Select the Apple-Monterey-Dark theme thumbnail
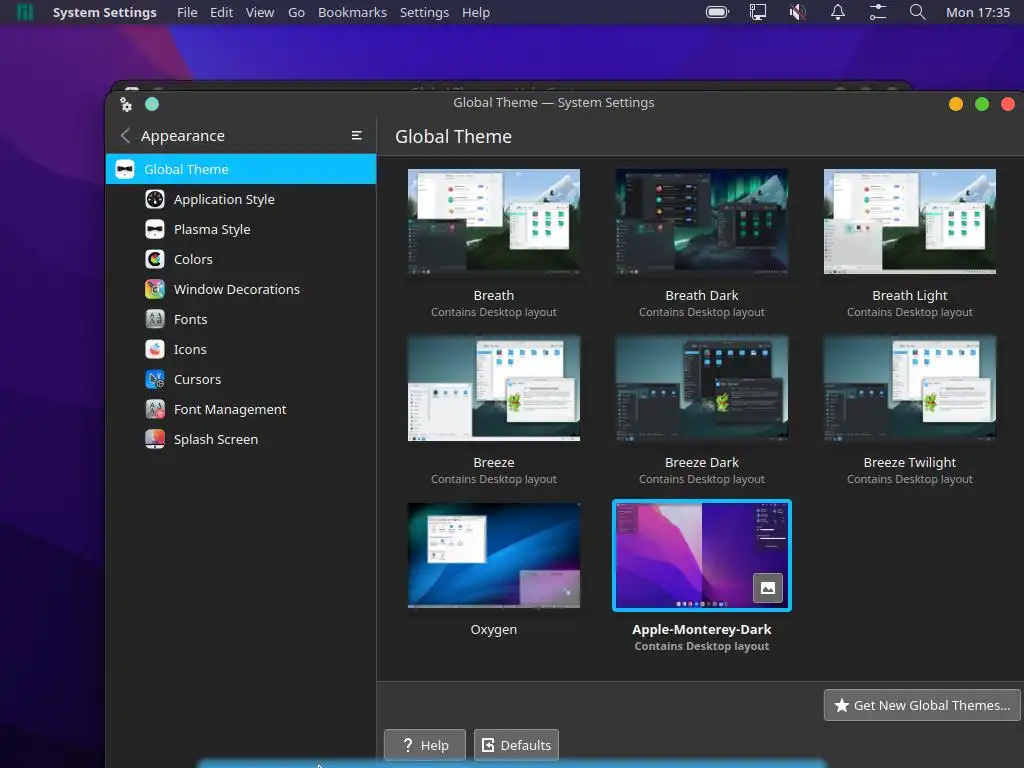1024x768 pixels. [702, 555]
